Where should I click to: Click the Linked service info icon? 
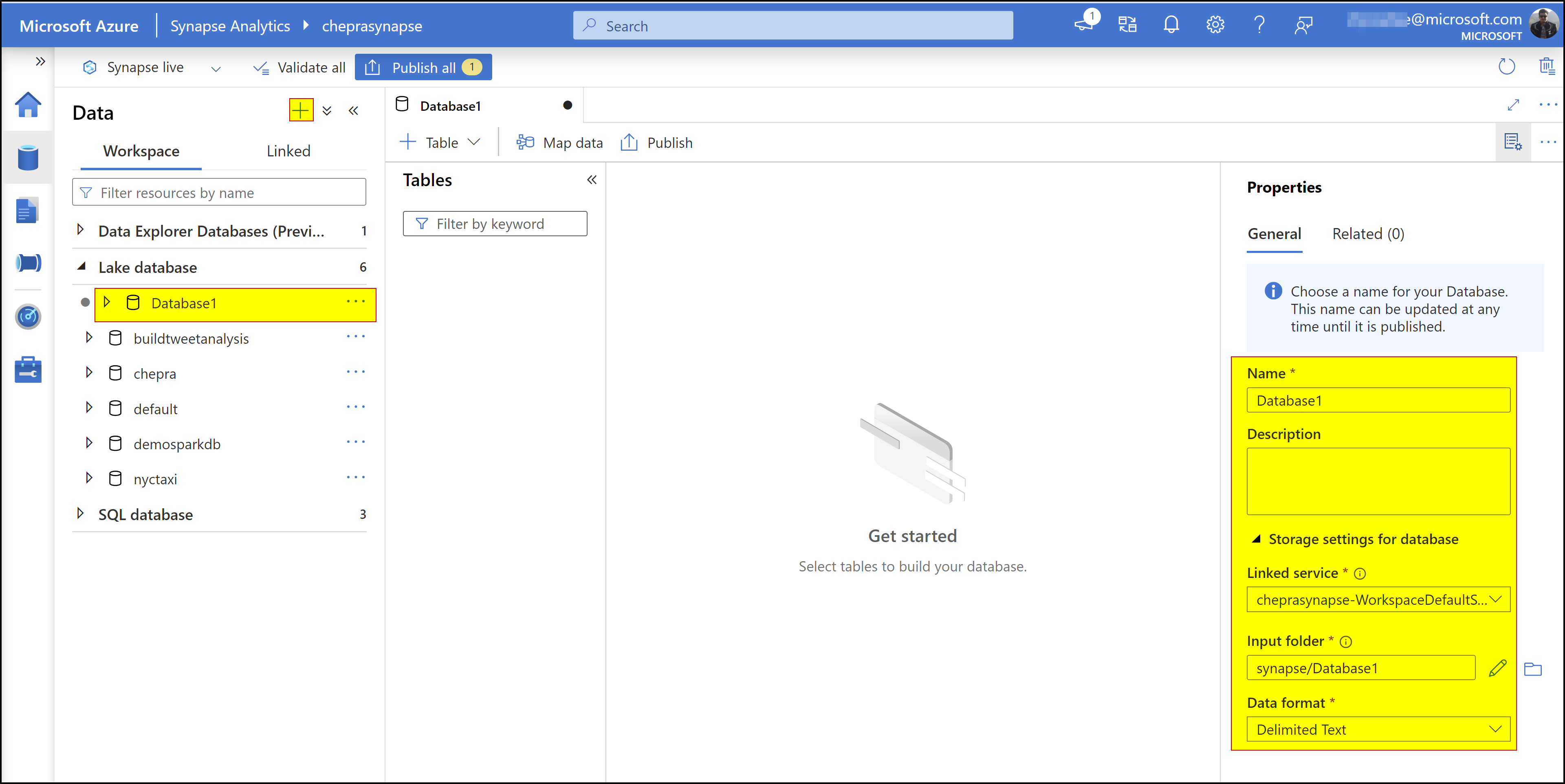1360,573
